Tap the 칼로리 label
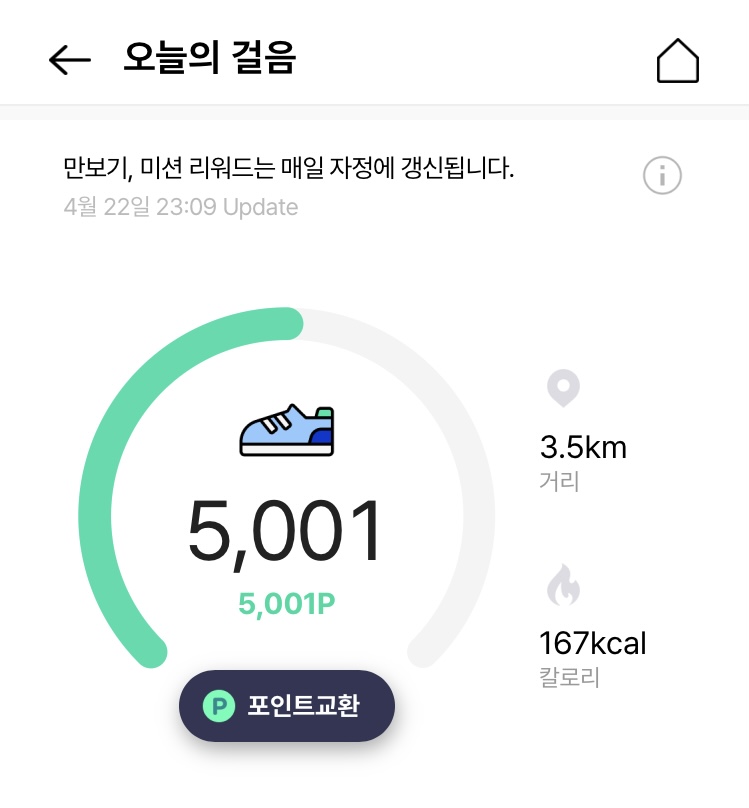 (x=569, y=677)
